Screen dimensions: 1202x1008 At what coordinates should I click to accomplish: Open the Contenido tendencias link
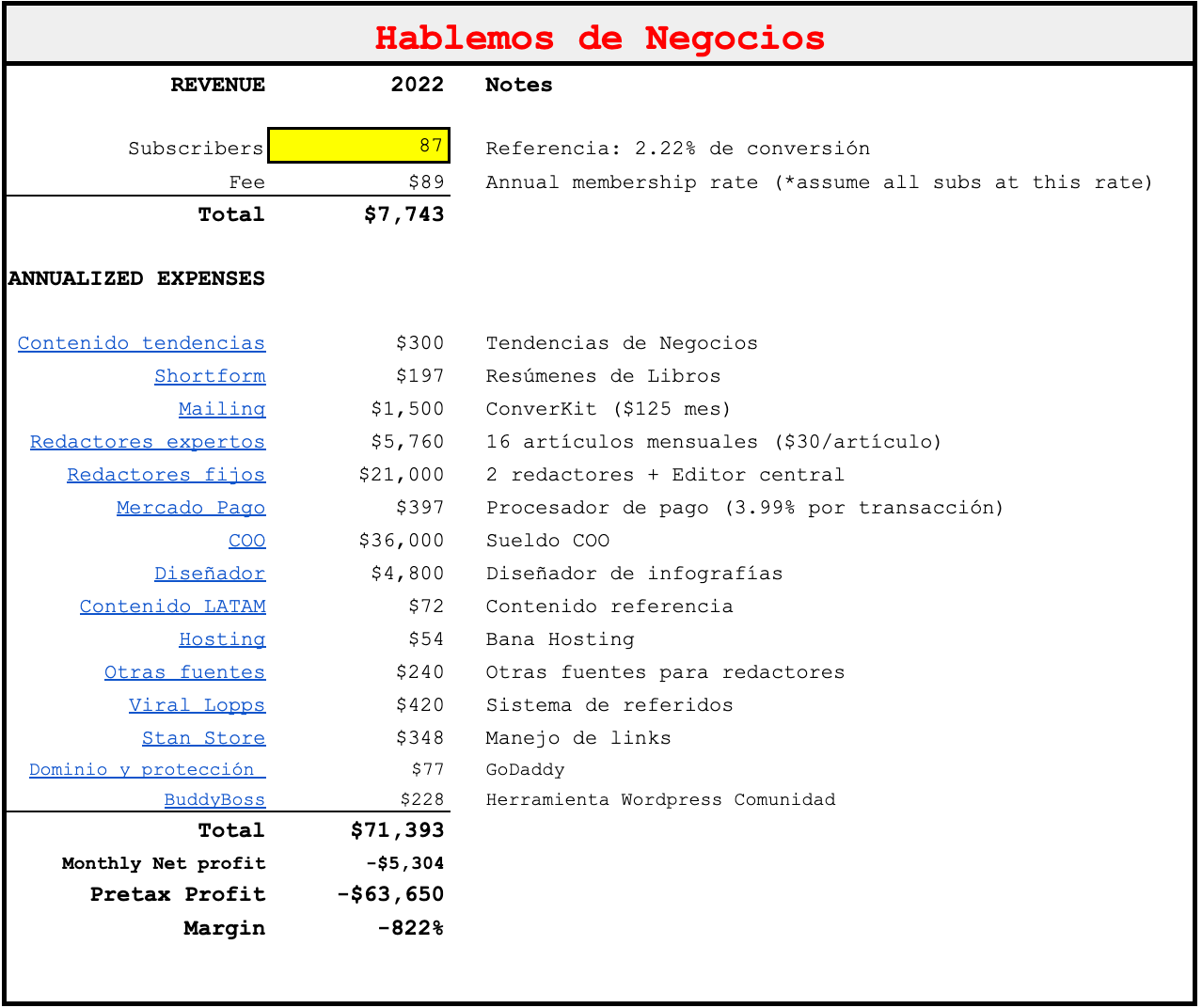[142, 343]
